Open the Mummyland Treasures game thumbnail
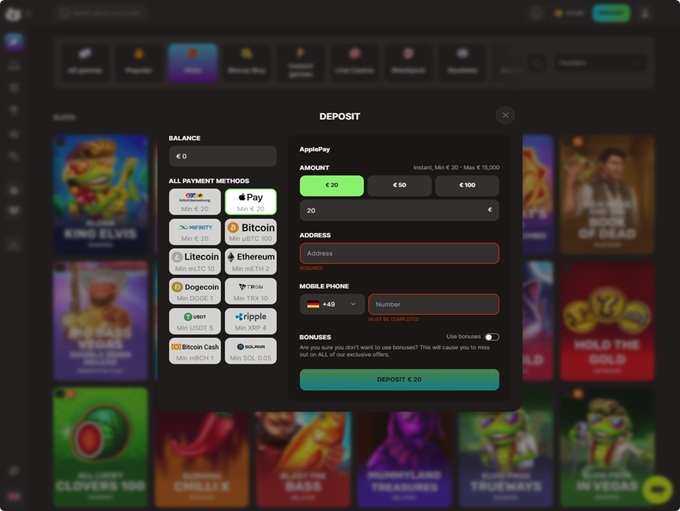This screenshot has height=511, width=680. pos(405,459)
